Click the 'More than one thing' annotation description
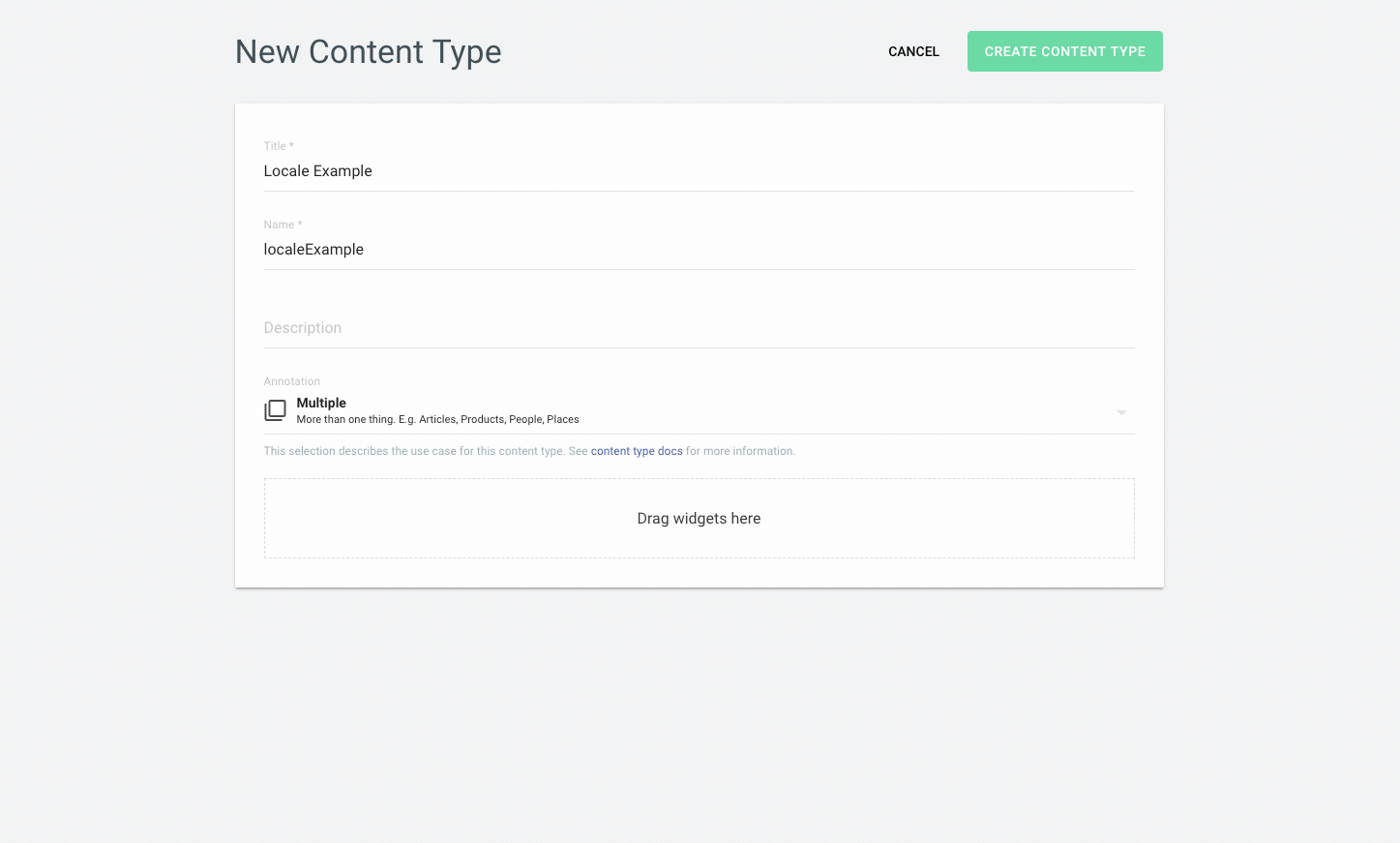Viewport: 1400px width, 843px height. coord(437,420)
